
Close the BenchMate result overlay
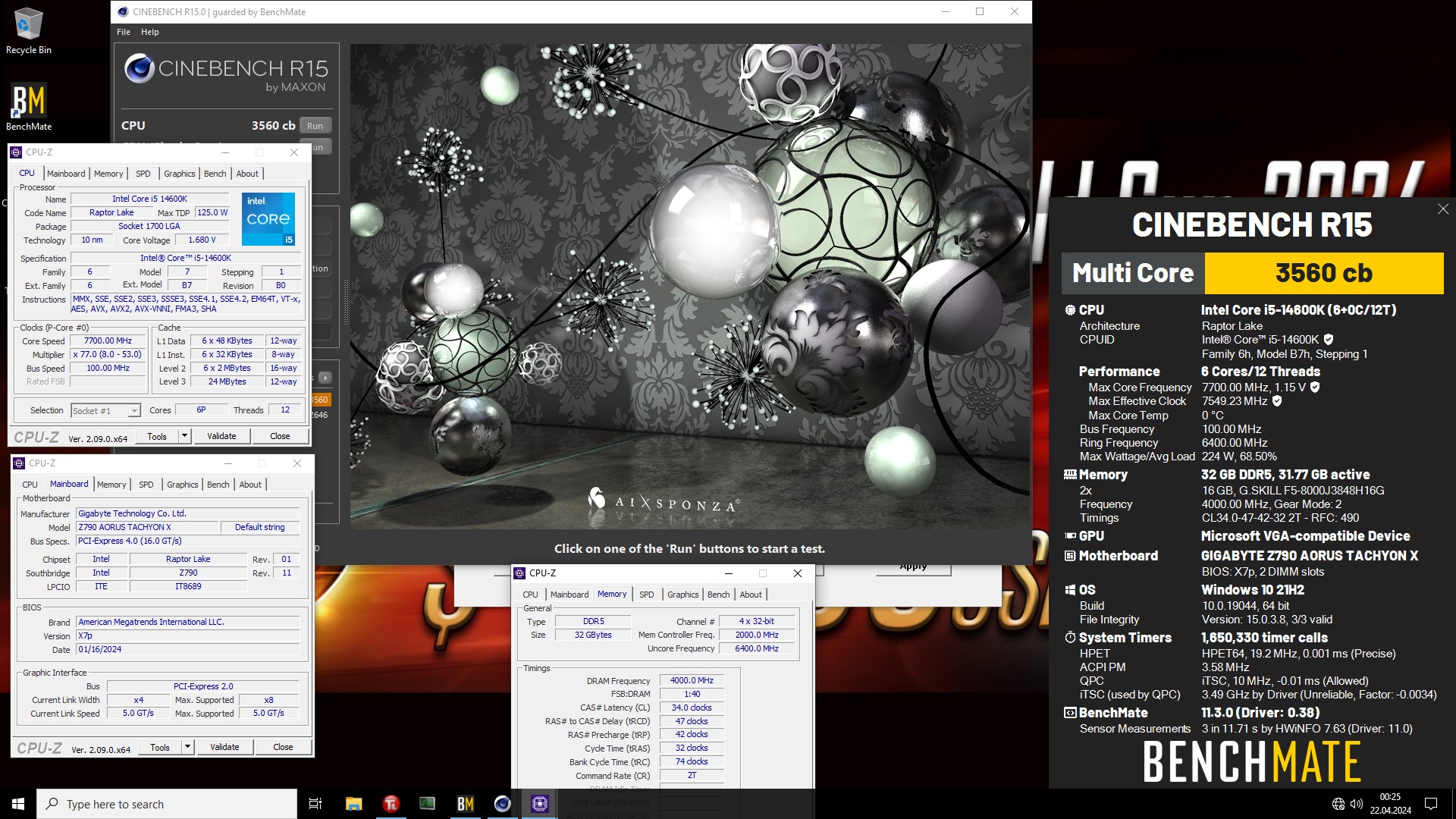tap(1442, 209)
